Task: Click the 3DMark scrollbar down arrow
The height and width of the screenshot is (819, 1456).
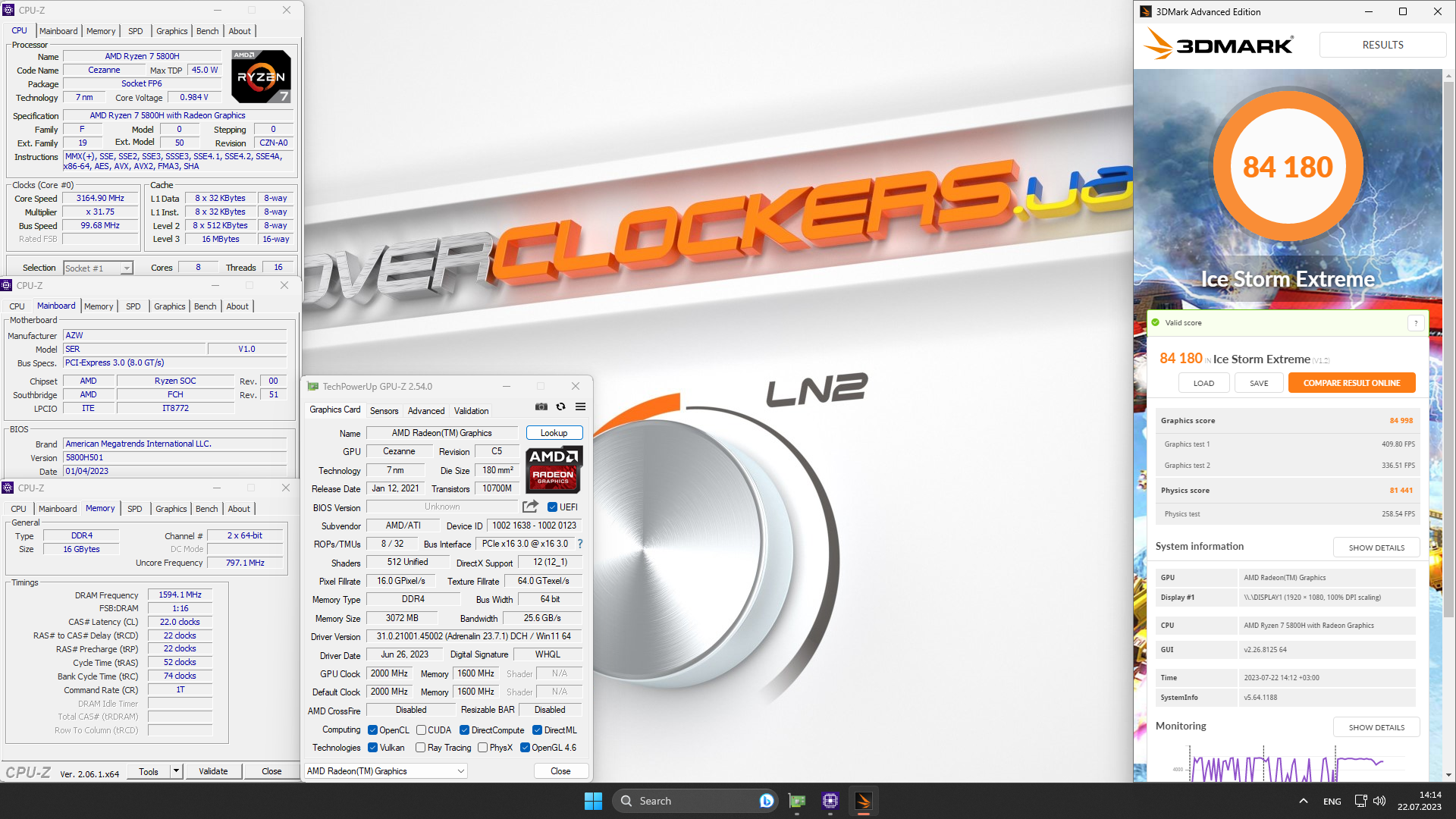Action: coord(1449,775)
